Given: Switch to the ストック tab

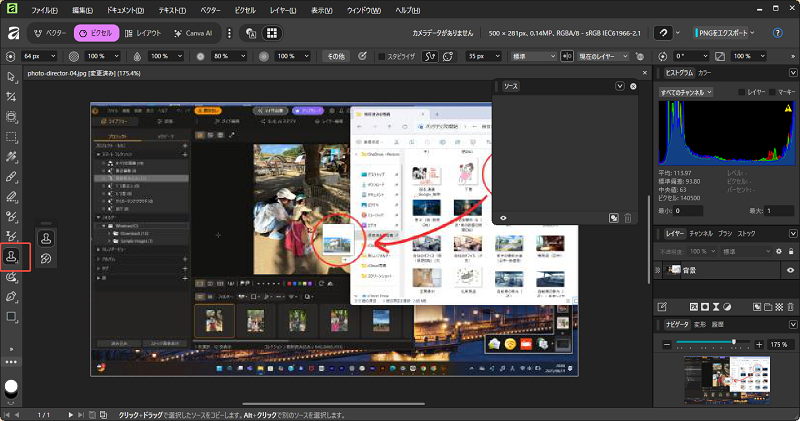Looking at the screenshot, I should coord(746,233).
